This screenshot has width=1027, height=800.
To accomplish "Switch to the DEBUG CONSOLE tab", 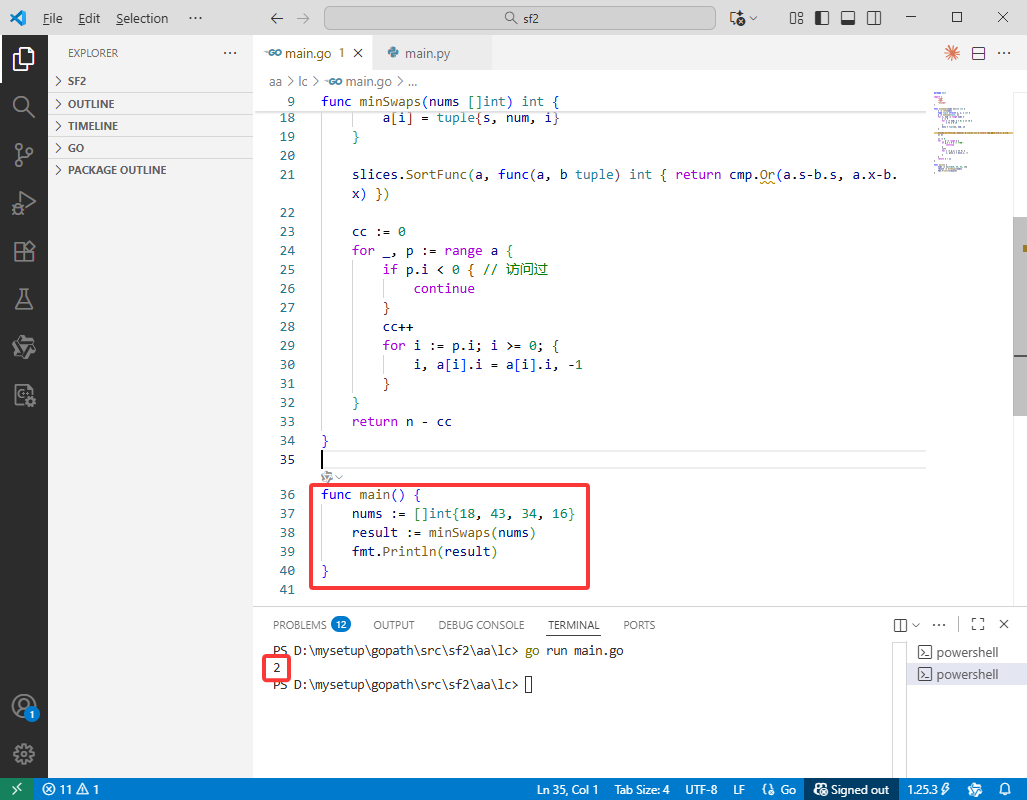I will 481,624.
